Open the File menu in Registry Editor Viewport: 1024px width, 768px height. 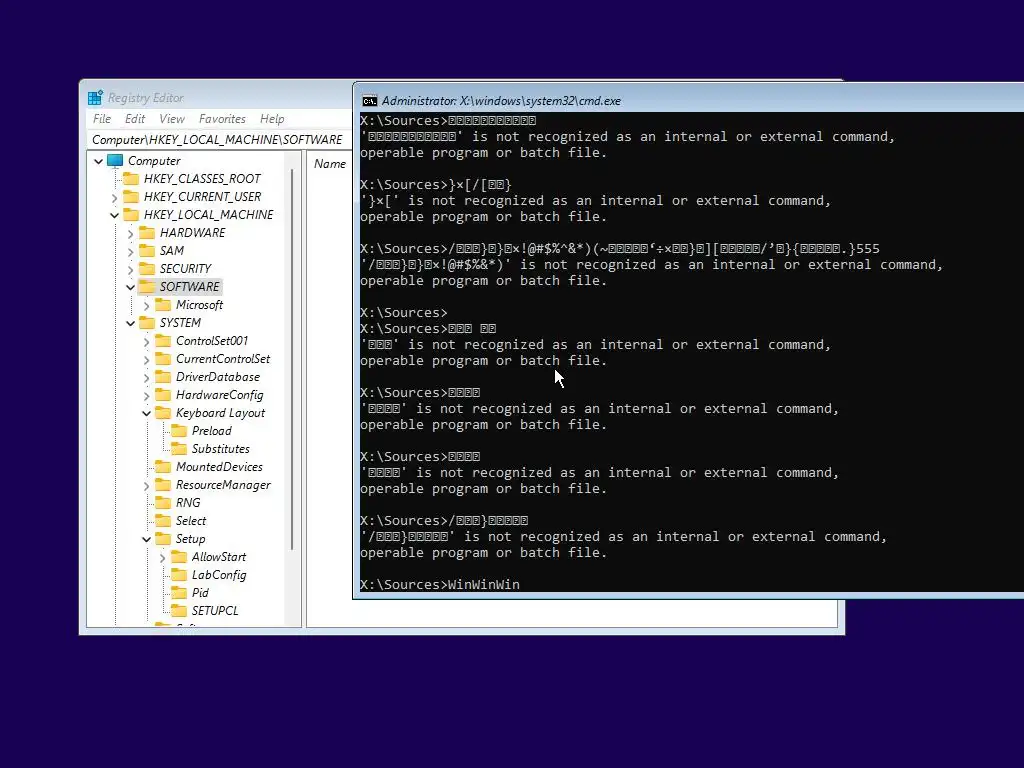pyautogui.click(x=102, y=119)
